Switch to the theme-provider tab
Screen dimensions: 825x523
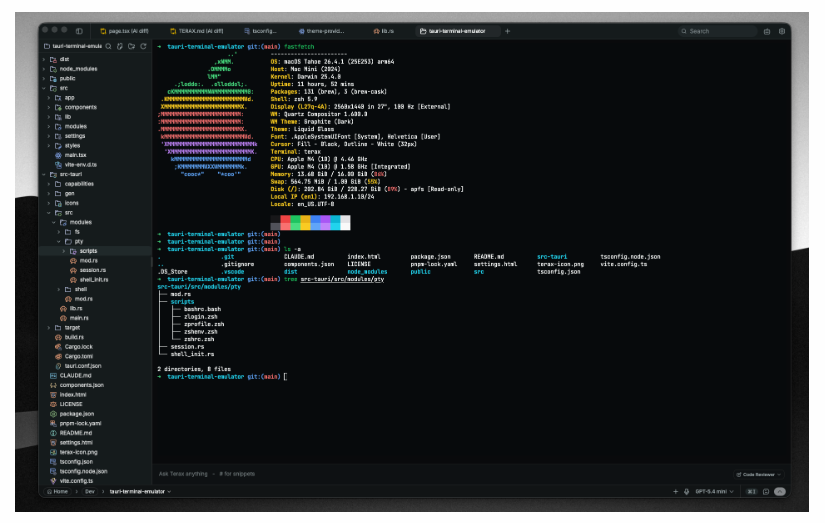click(321, 31)
